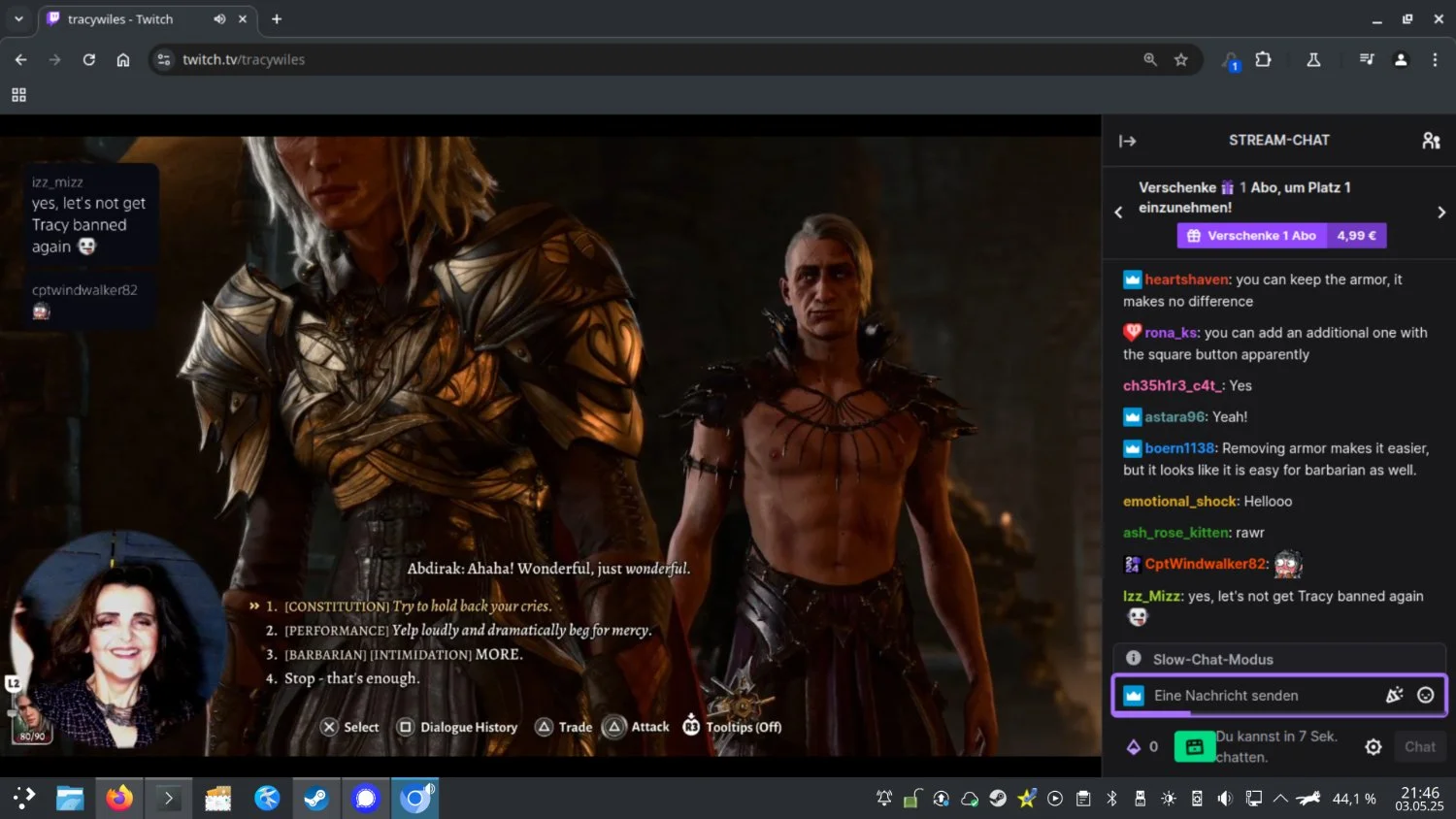Click the channel points balance icon
The image size is (1456, 819).
1133,746
